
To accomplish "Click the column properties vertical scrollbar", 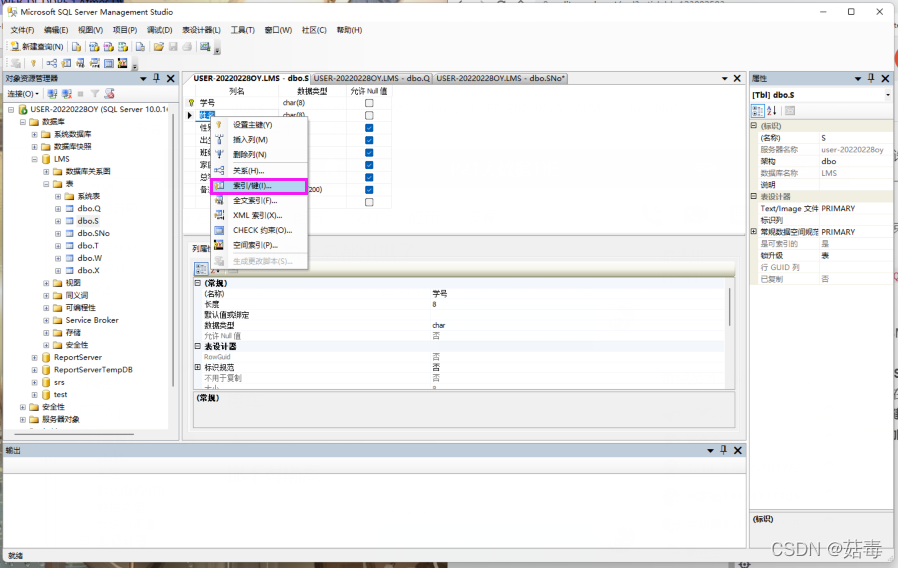I will [x=730, y=307].
